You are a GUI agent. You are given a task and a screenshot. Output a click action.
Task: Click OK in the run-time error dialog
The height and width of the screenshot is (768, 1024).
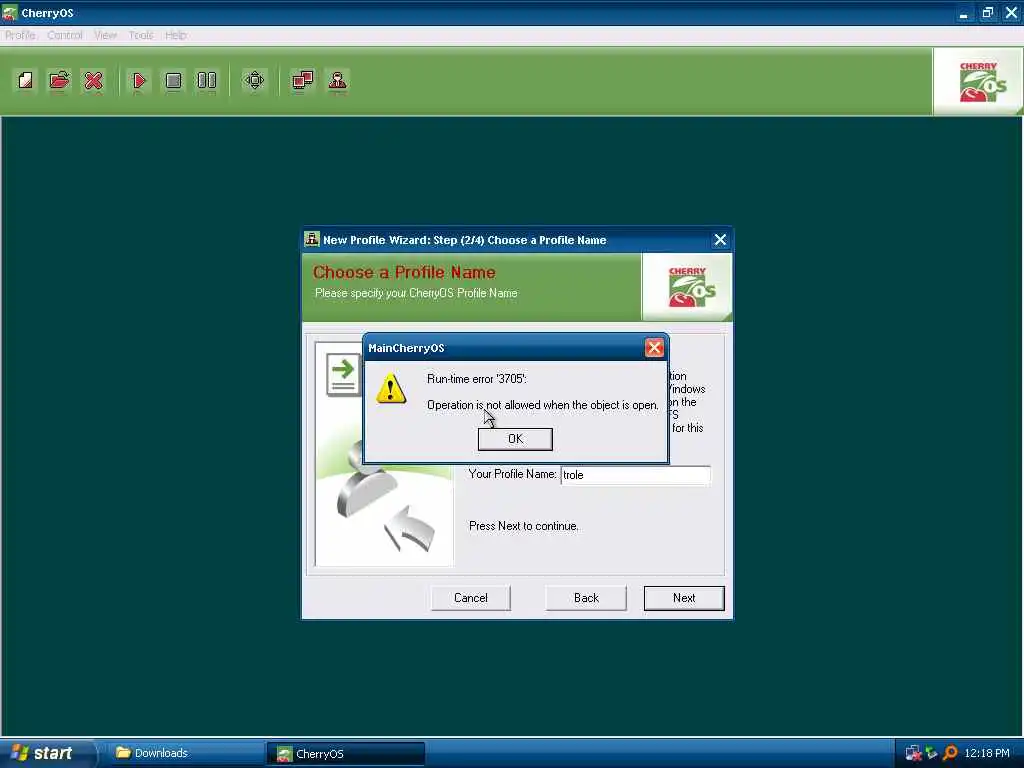tap(515, 439)
